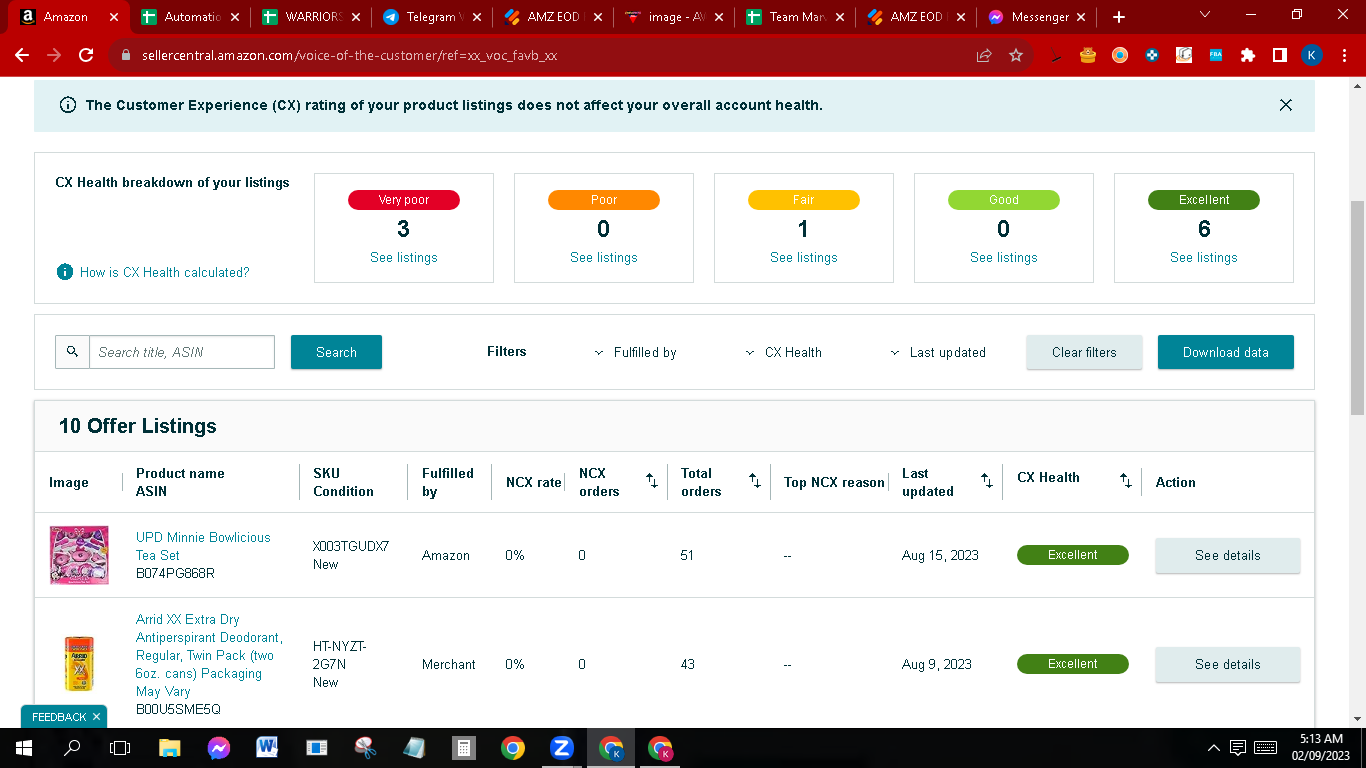
Task: Open How is CX Health calculated link
Action: coord(165,272)
